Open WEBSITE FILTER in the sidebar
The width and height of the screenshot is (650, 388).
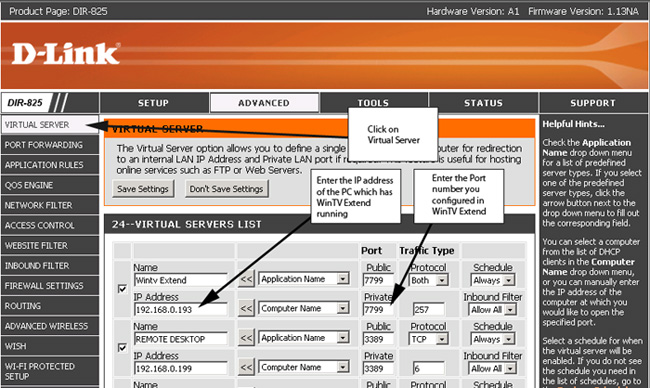tap(50, 245)
